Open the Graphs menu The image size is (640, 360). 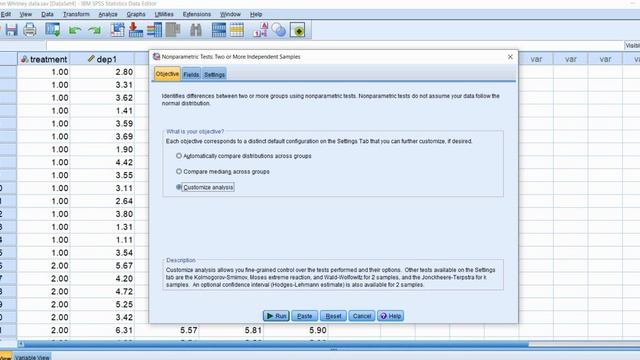(x=136, y=14)
